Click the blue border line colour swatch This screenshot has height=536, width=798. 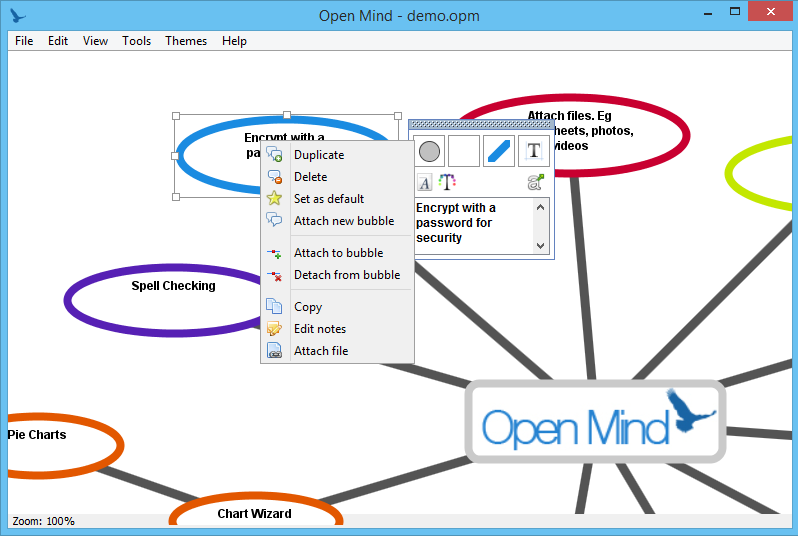pos(499,151)
